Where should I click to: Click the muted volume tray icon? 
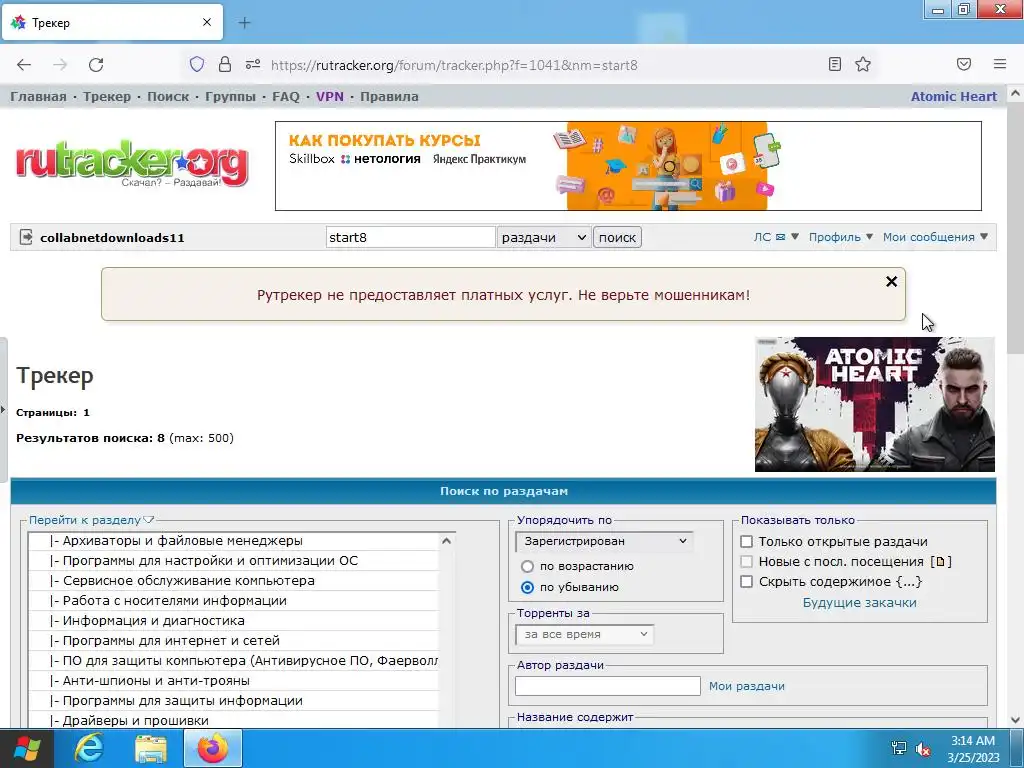923,748
